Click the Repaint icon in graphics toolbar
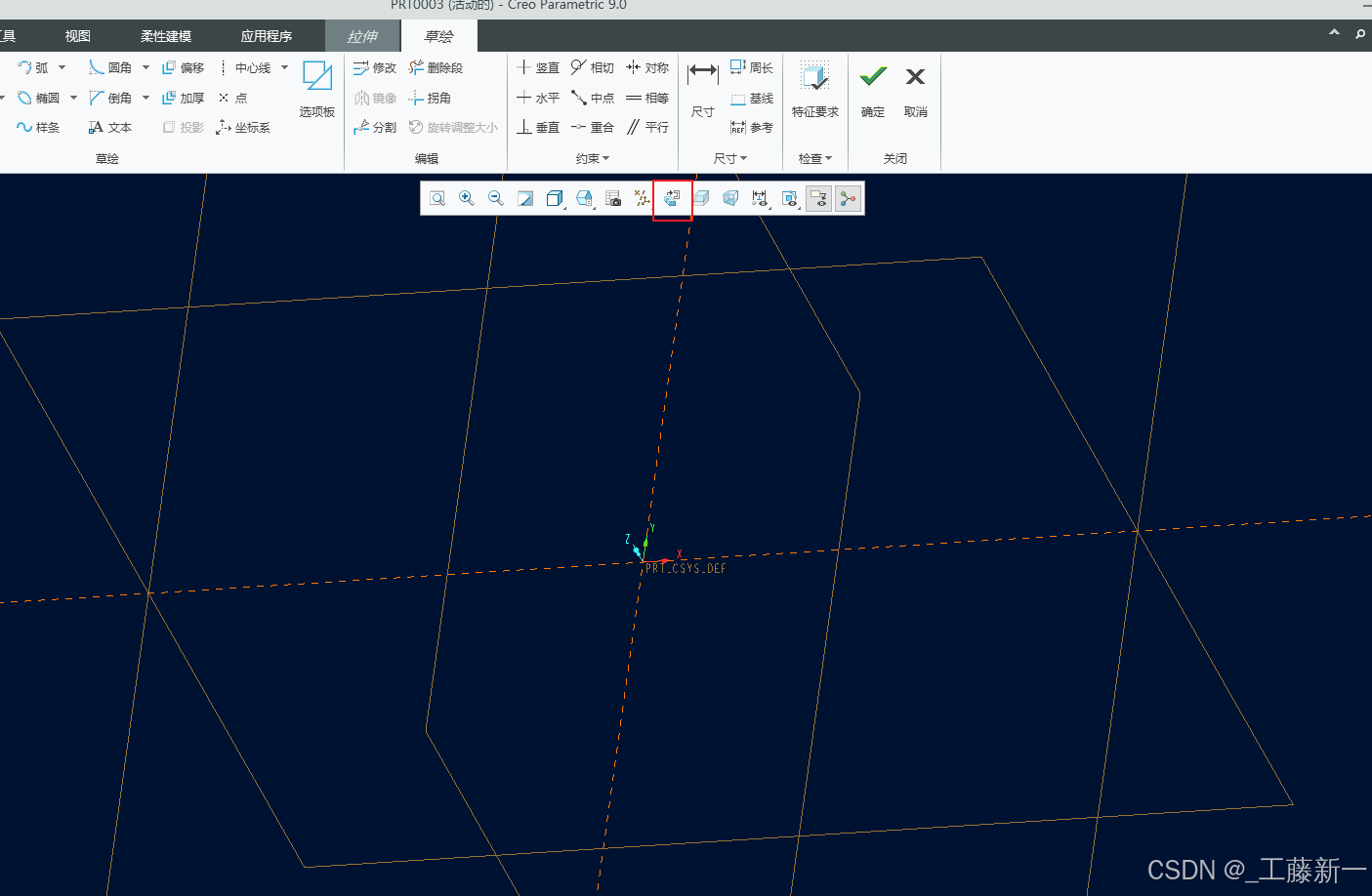This screenshot has height=896, width=1372. (525, 198)
